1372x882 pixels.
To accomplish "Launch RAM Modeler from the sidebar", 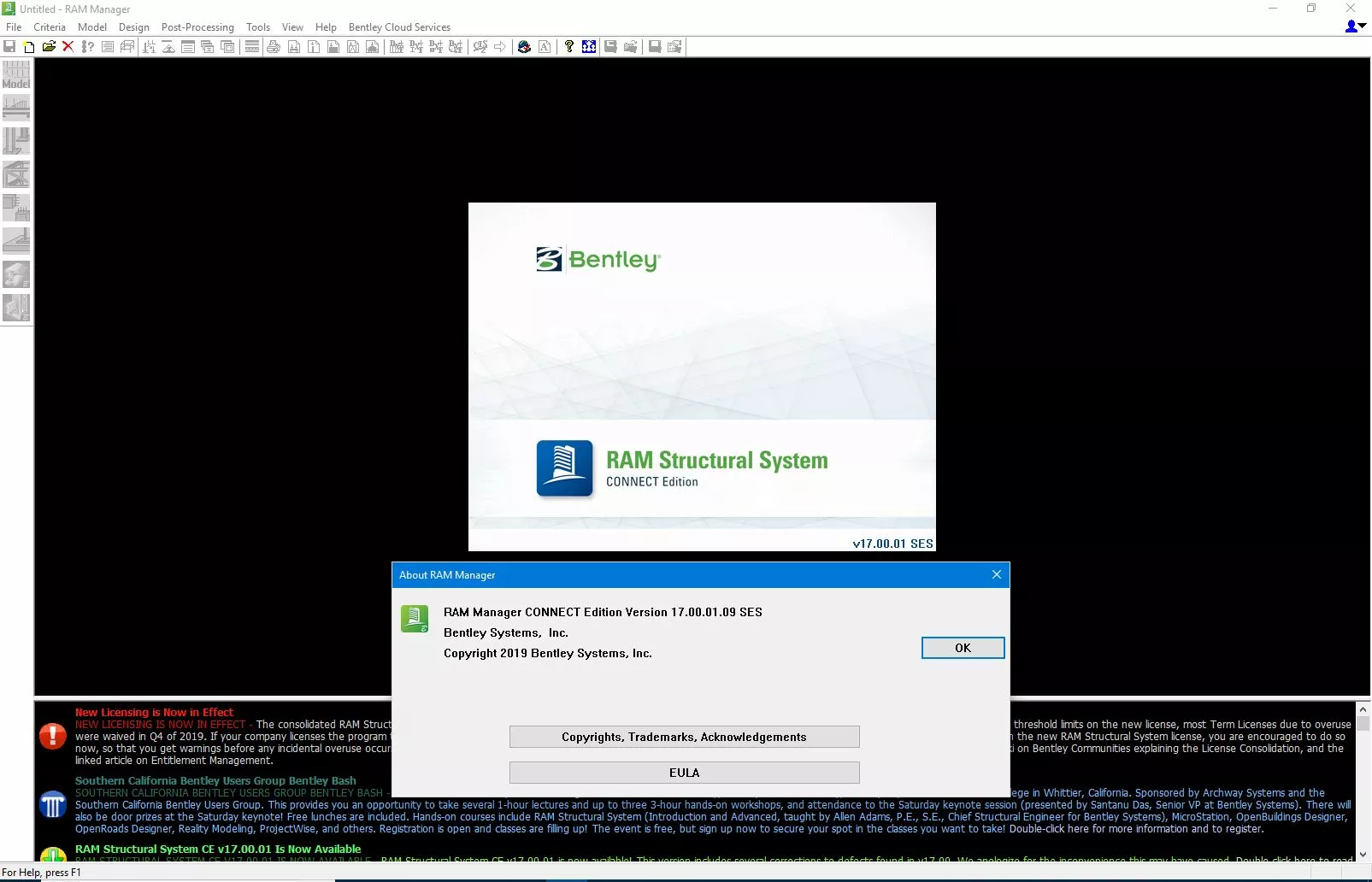I will pos(16,75).
